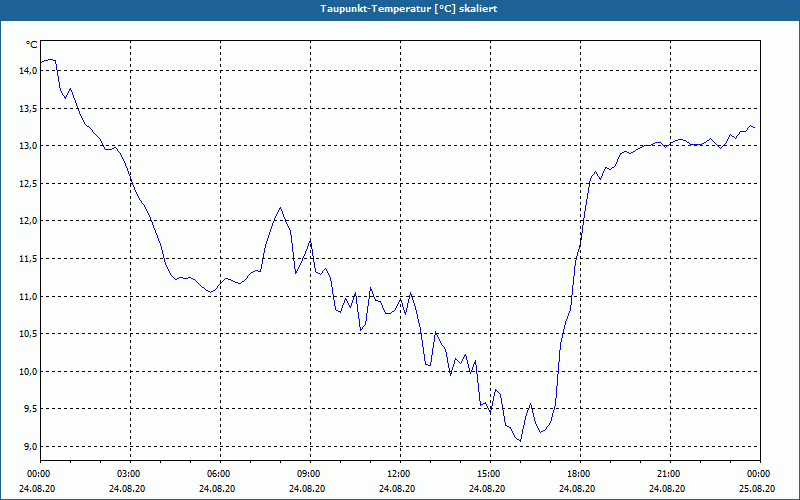Click the chart title 'Taupunkt-Temperatur [°C] skaliert'
The image size is (800, 500).
tap(409, 9)
